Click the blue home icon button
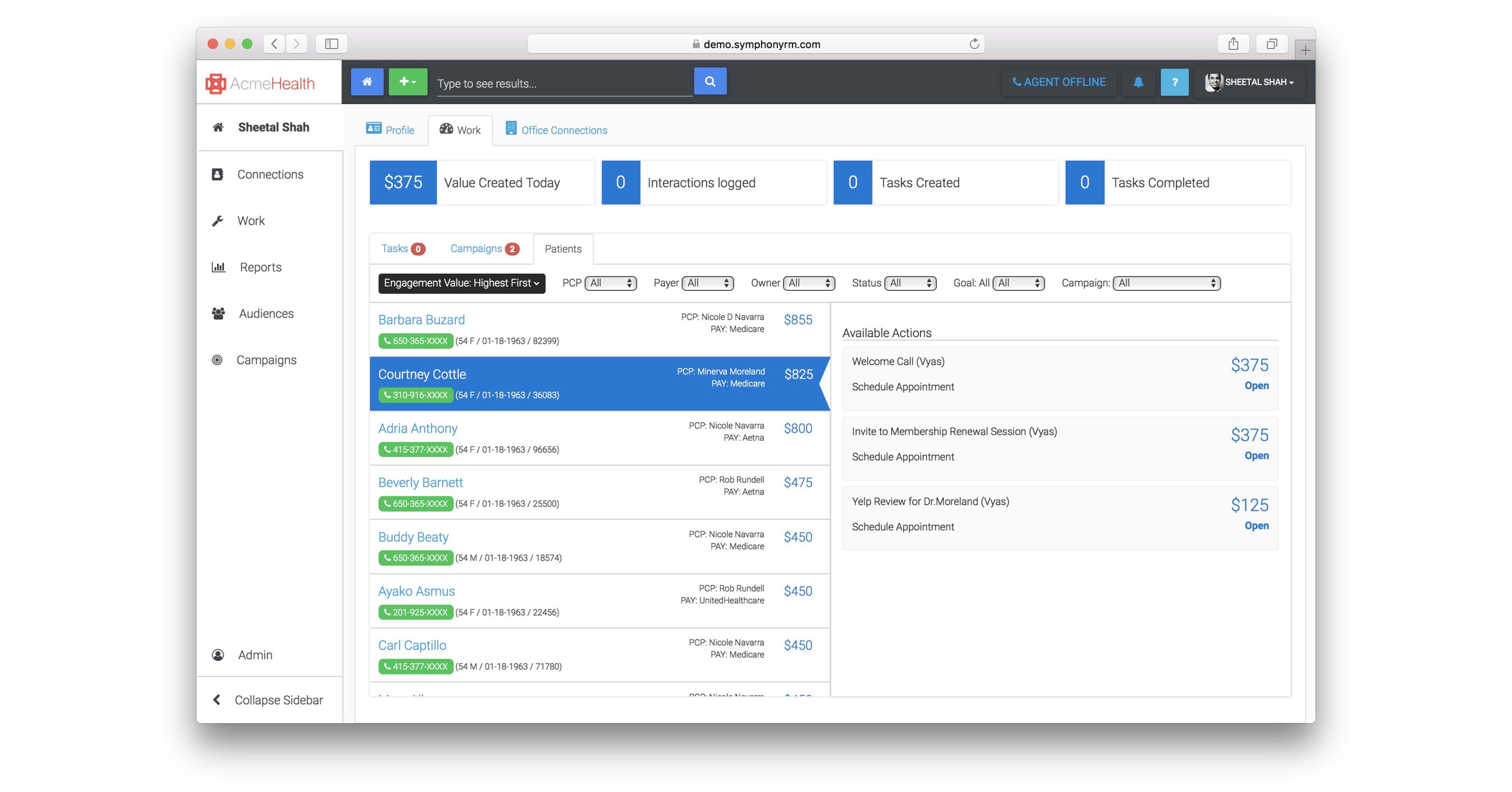The image size is (1512, 792). 367,82
